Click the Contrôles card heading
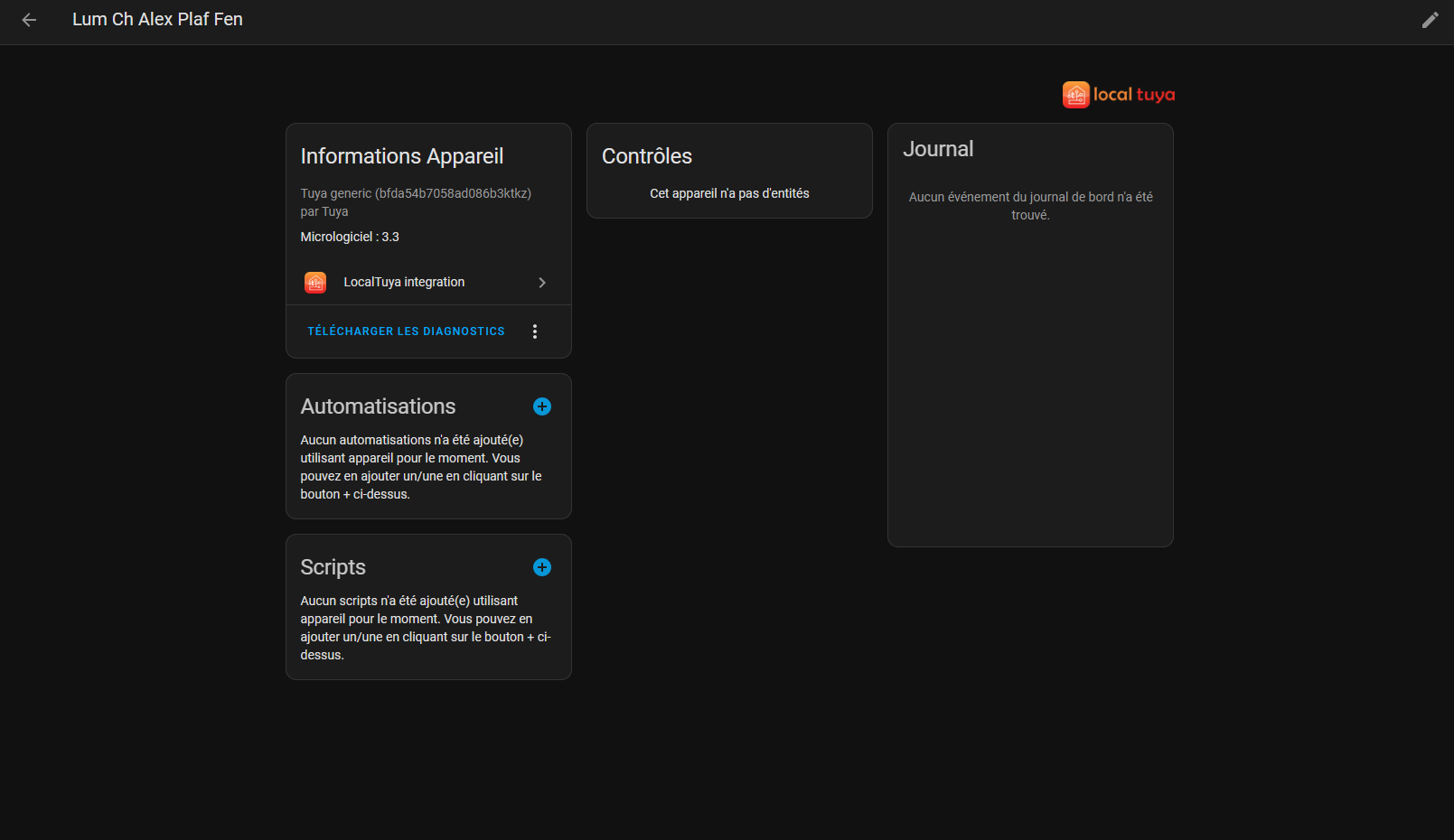 (x=647, y=156)
